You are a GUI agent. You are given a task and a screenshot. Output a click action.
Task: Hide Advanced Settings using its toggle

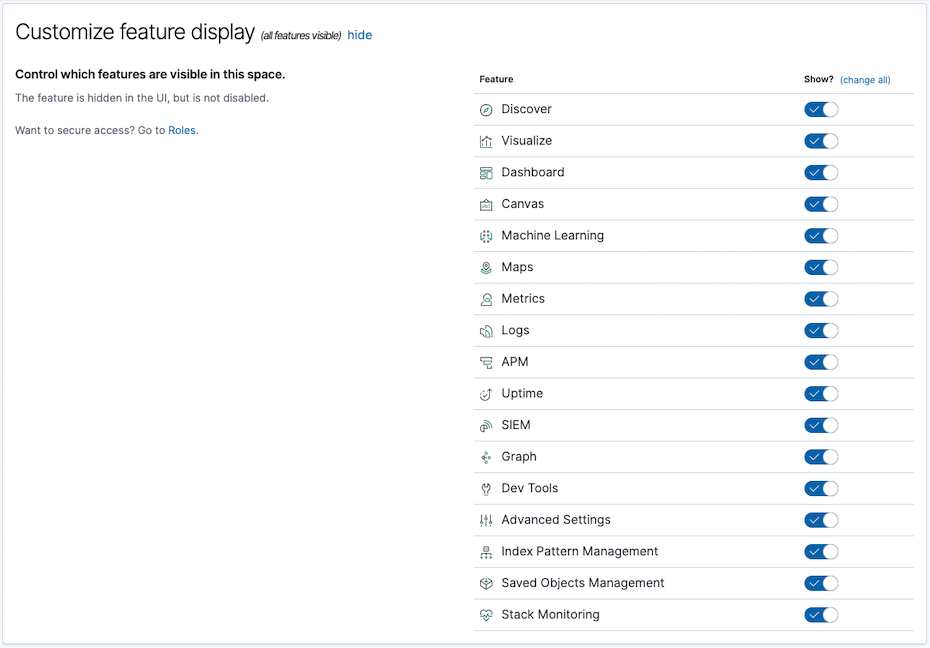pyautogui.click(x=821, y=520)
